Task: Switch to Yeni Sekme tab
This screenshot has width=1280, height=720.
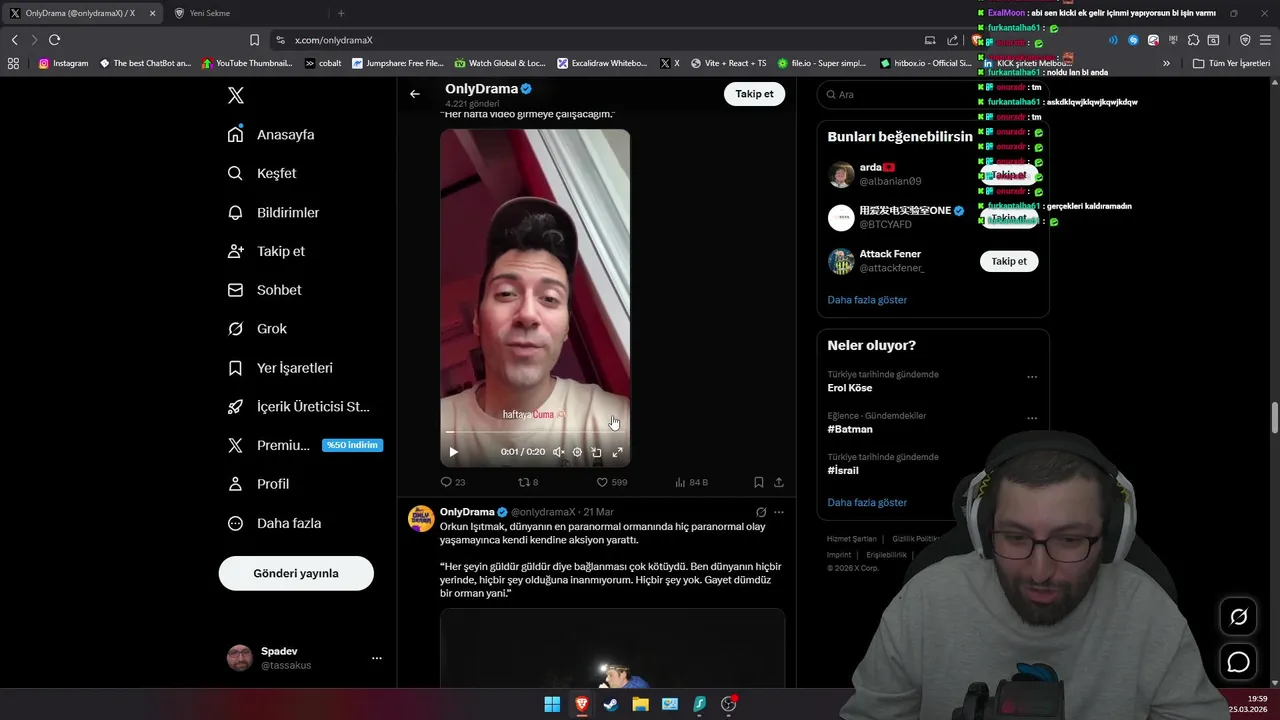Action: pos(209,13)
